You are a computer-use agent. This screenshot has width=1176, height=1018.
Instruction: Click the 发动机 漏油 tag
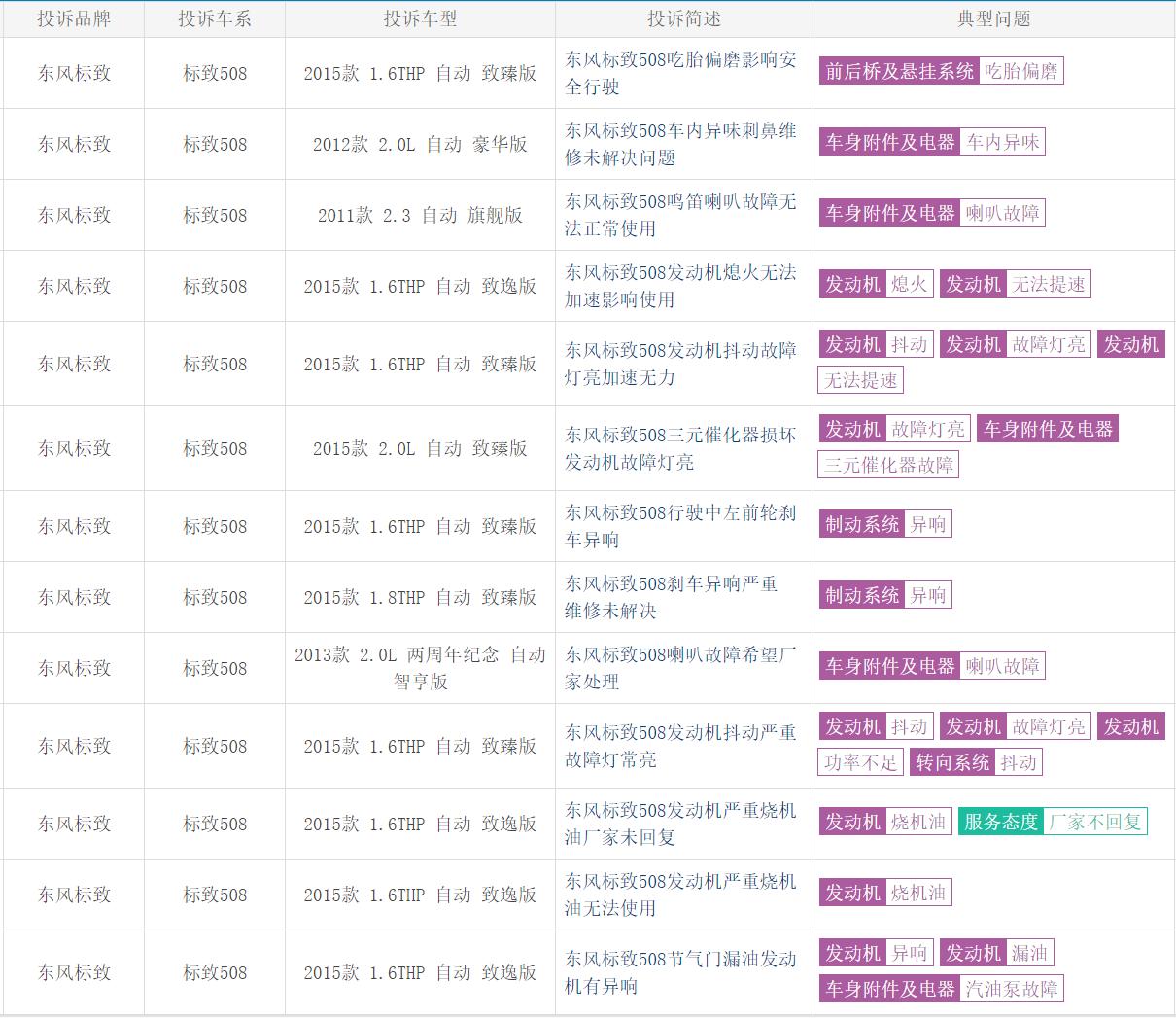click(x=996, y=953)
